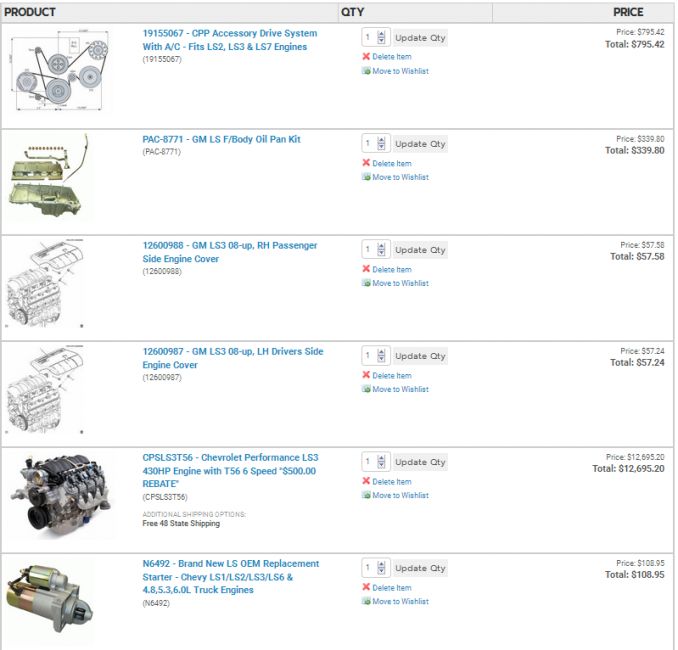This screenshot has height=650, width=678.
Task: Click Delete Item text for 19155067 drive system
Action: [392, 57]
